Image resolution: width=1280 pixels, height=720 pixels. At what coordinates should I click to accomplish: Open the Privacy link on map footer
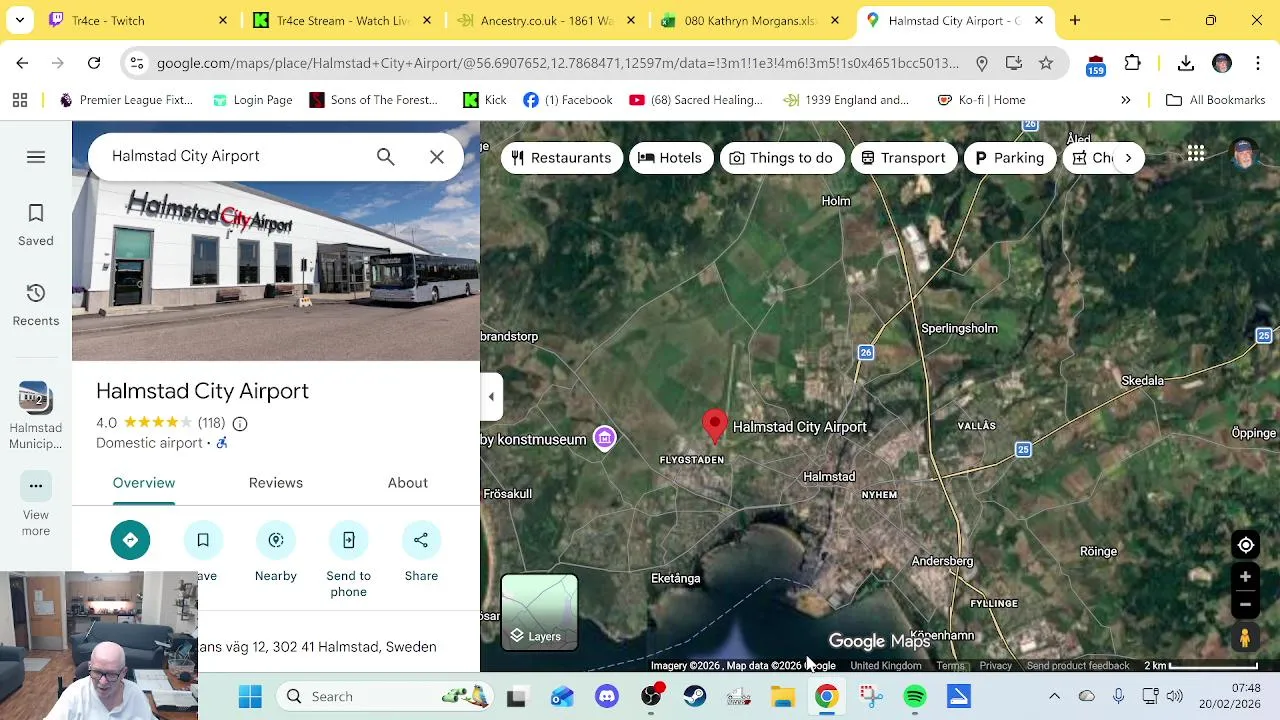996,666
